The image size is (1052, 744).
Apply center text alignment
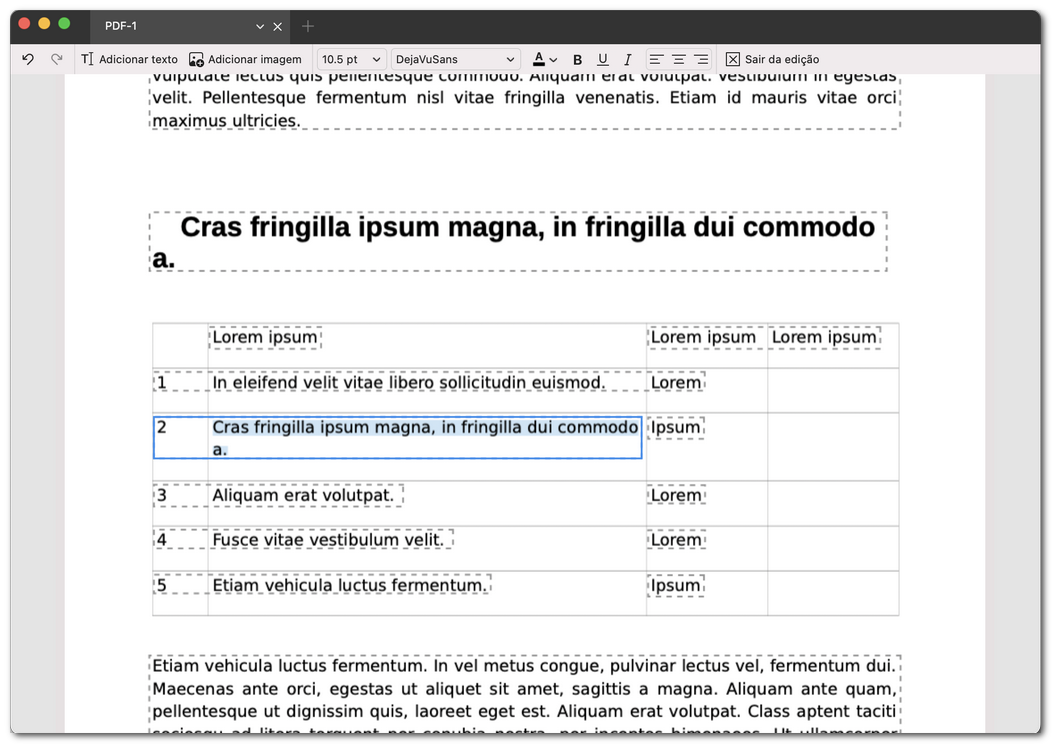click(x=679, y=59)
